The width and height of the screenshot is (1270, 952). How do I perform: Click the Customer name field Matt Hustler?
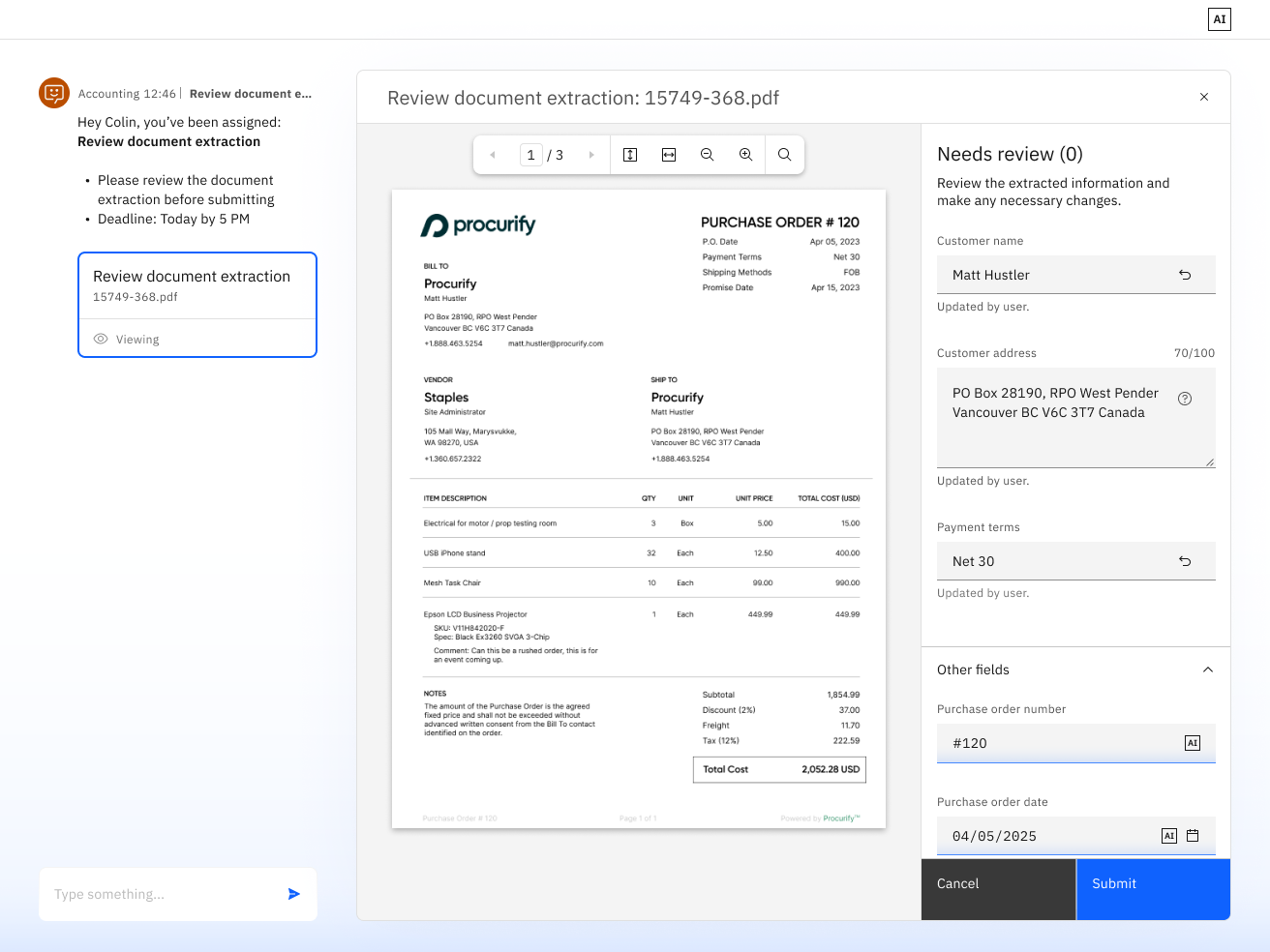coord(1076,275)
